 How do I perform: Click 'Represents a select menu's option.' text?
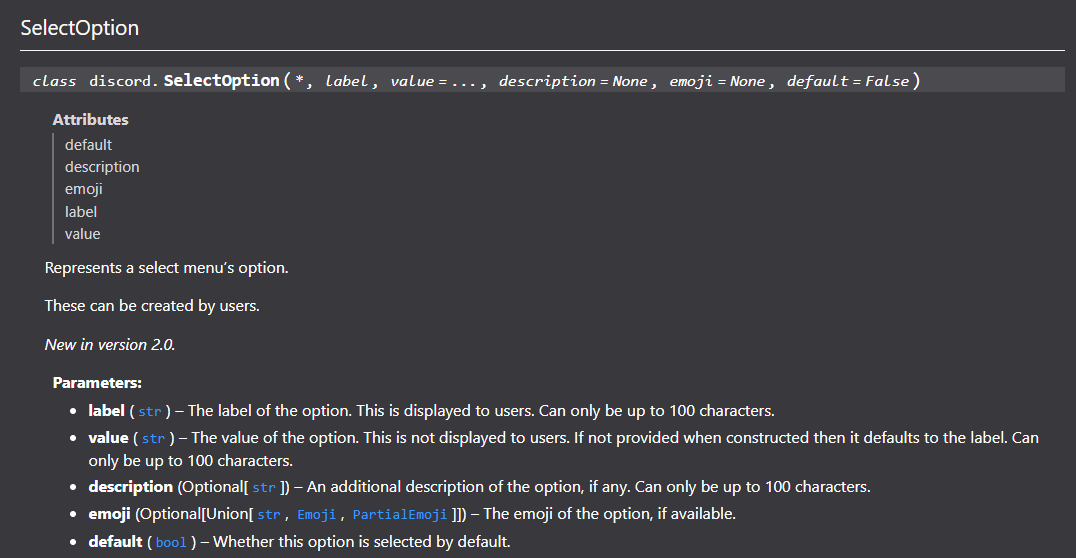[166, 268]
